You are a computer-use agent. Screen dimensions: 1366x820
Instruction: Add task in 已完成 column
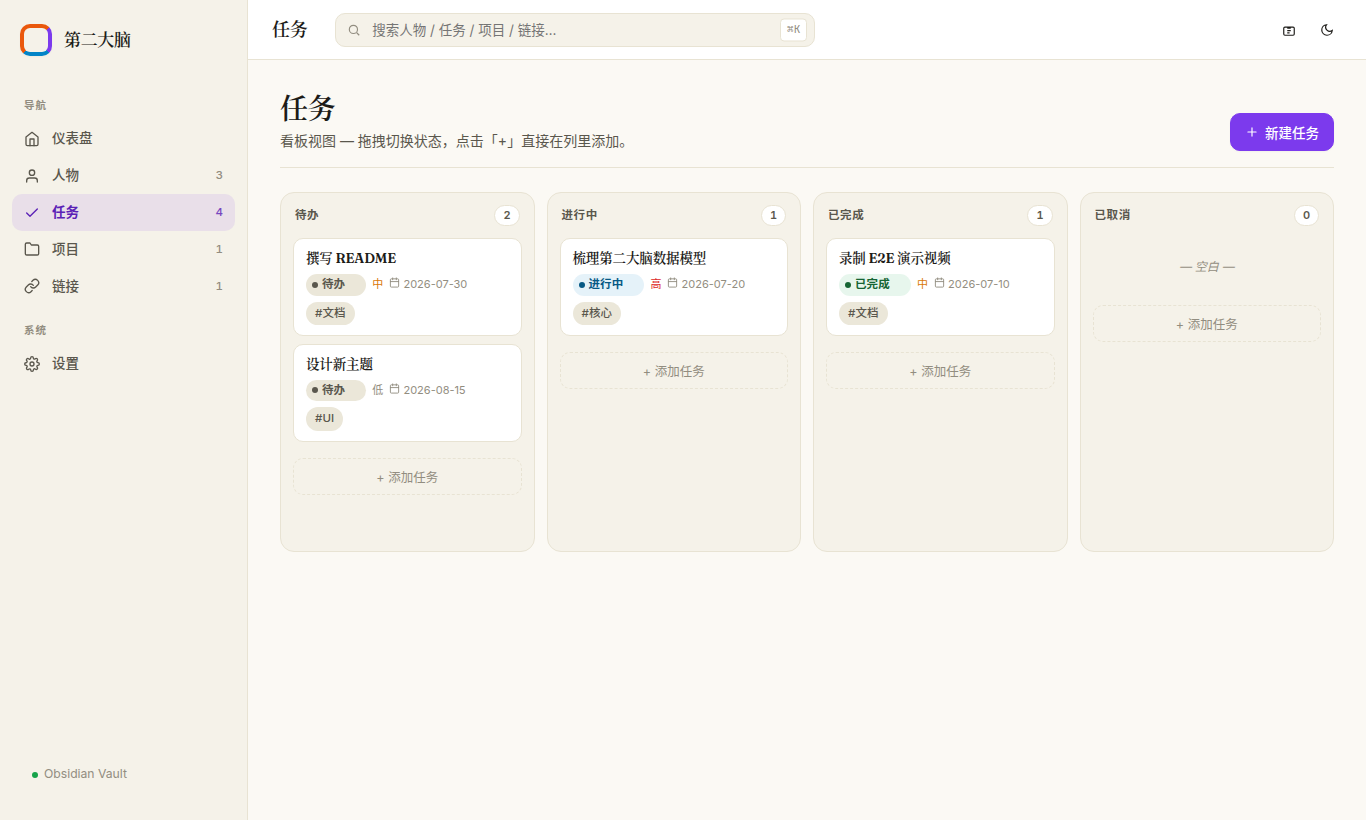[940, 371]
